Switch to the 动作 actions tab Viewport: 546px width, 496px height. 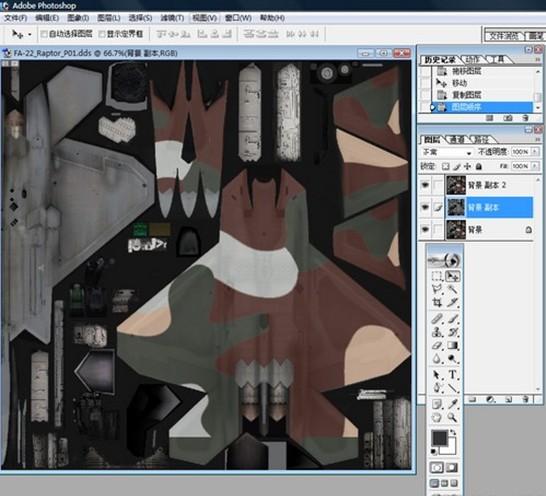473,60
